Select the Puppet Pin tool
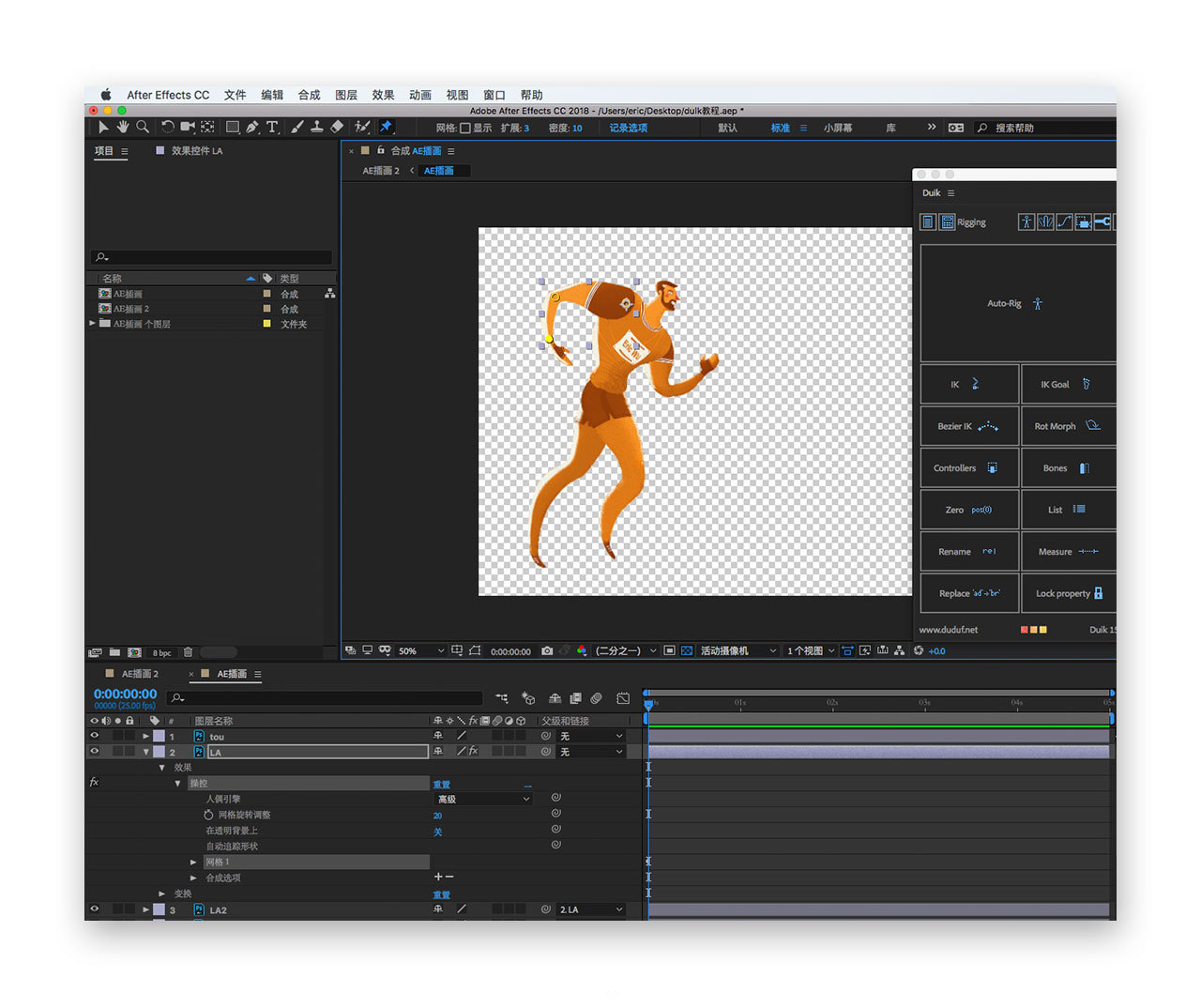Image resolution: width=1201 pixels, height=1008 pixels. 386,127
